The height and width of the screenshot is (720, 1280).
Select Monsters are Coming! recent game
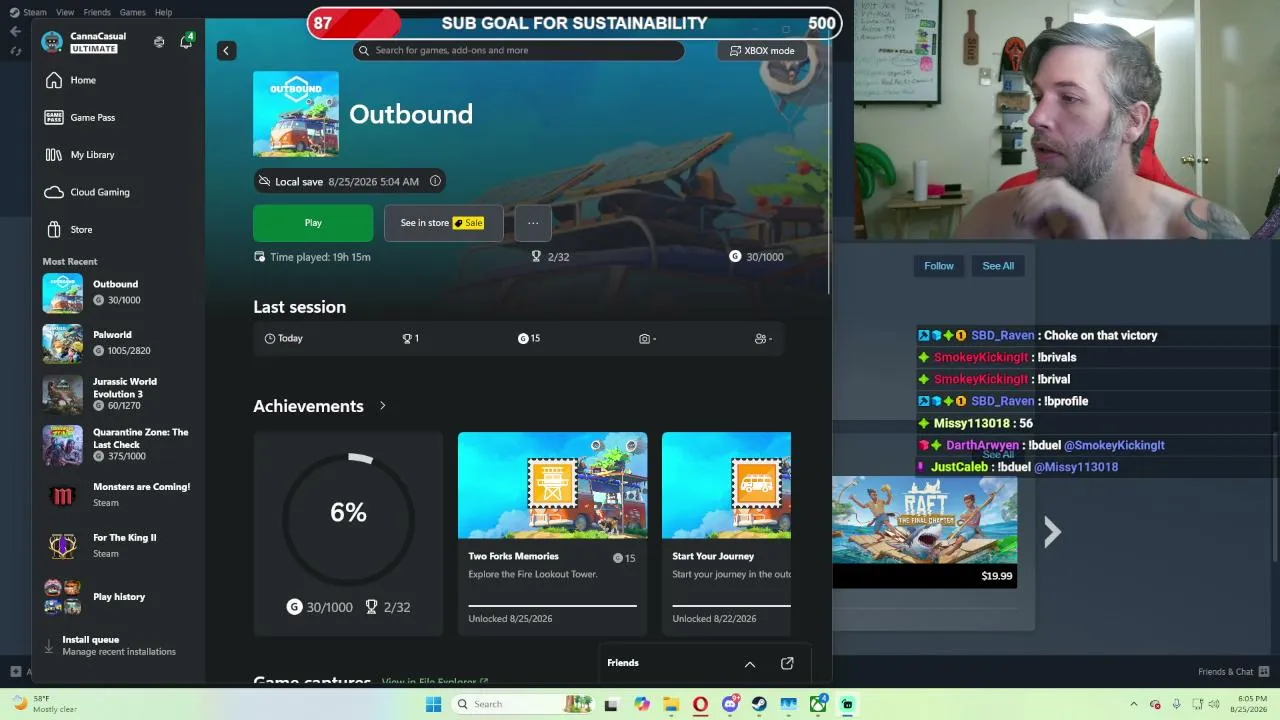(x=118, y=495)
